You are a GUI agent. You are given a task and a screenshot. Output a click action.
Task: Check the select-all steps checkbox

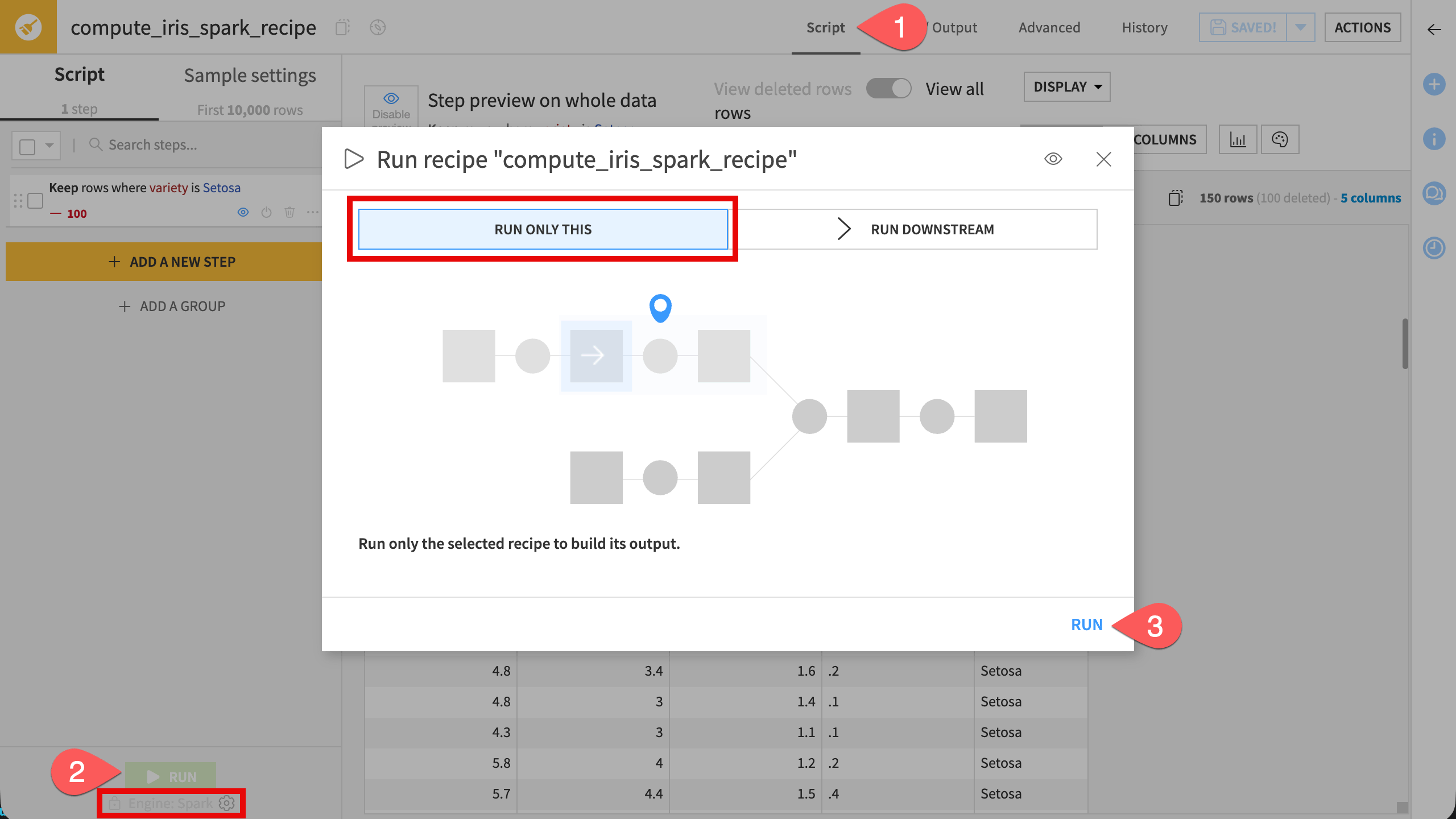point(27,147)
